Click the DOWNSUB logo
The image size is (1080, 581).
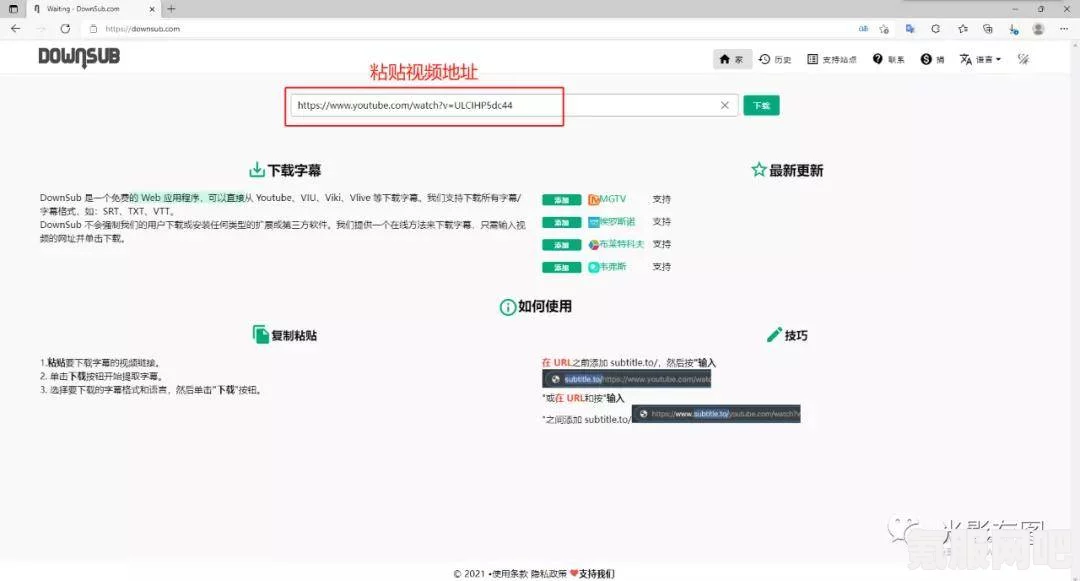coord(79,58)
